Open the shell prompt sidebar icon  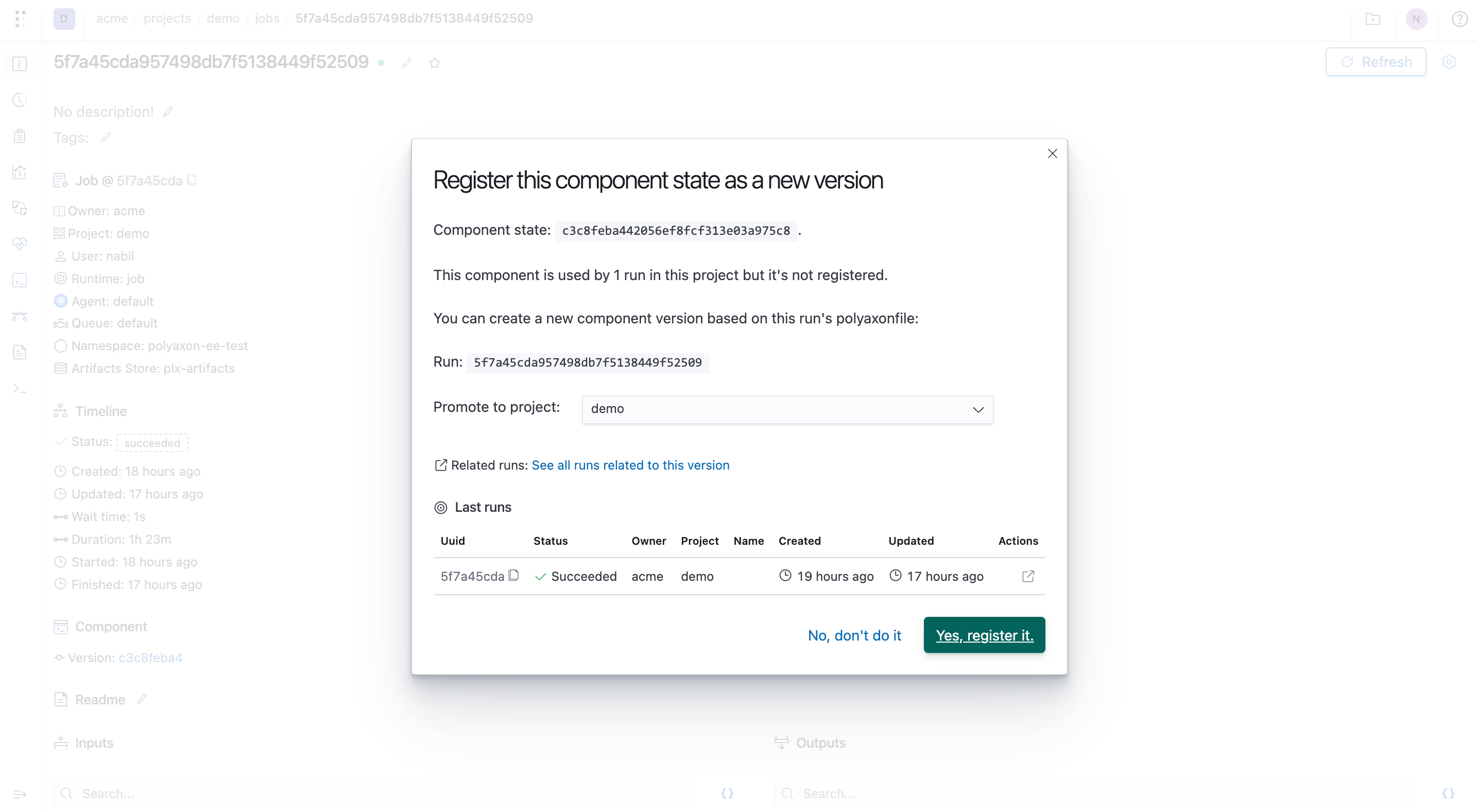tap(20, 388)
